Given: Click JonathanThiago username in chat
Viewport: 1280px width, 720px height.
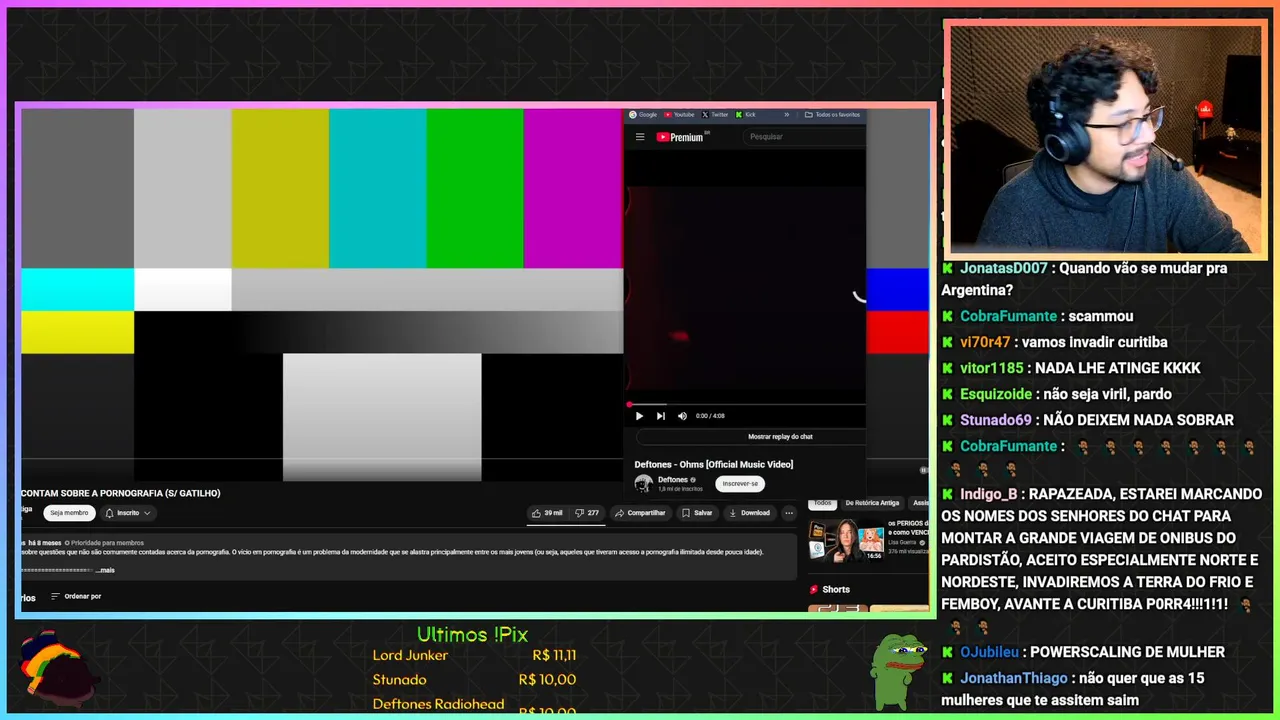Looking at the screenshot, I should [x=1014, y=678].
